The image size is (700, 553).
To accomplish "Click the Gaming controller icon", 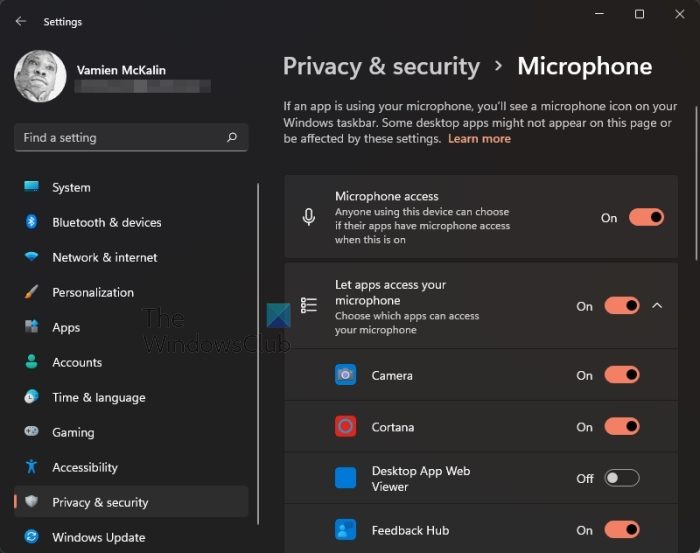I will [x=32, y=432].
